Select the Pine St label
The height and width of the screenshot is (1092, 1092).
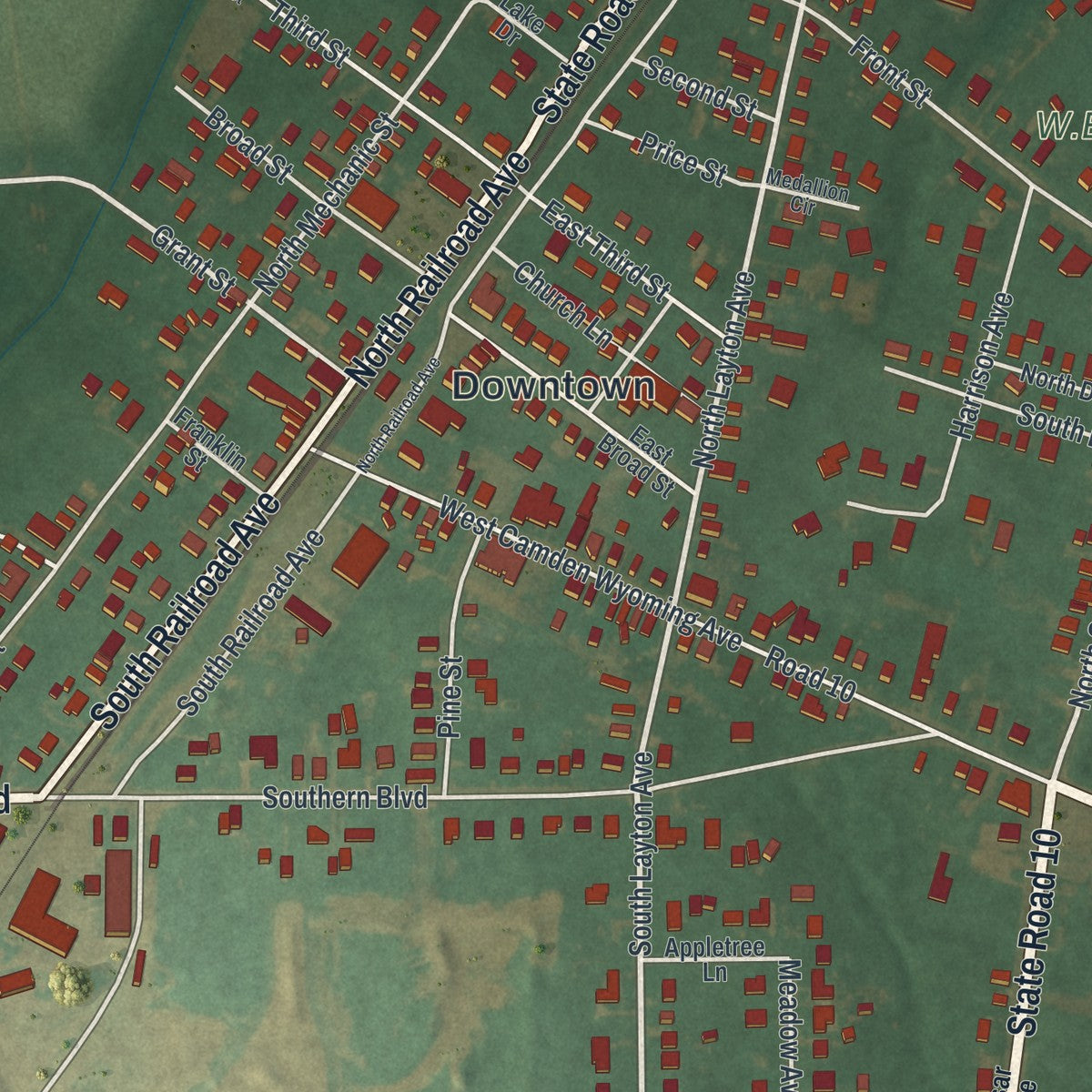pos(450,696)
